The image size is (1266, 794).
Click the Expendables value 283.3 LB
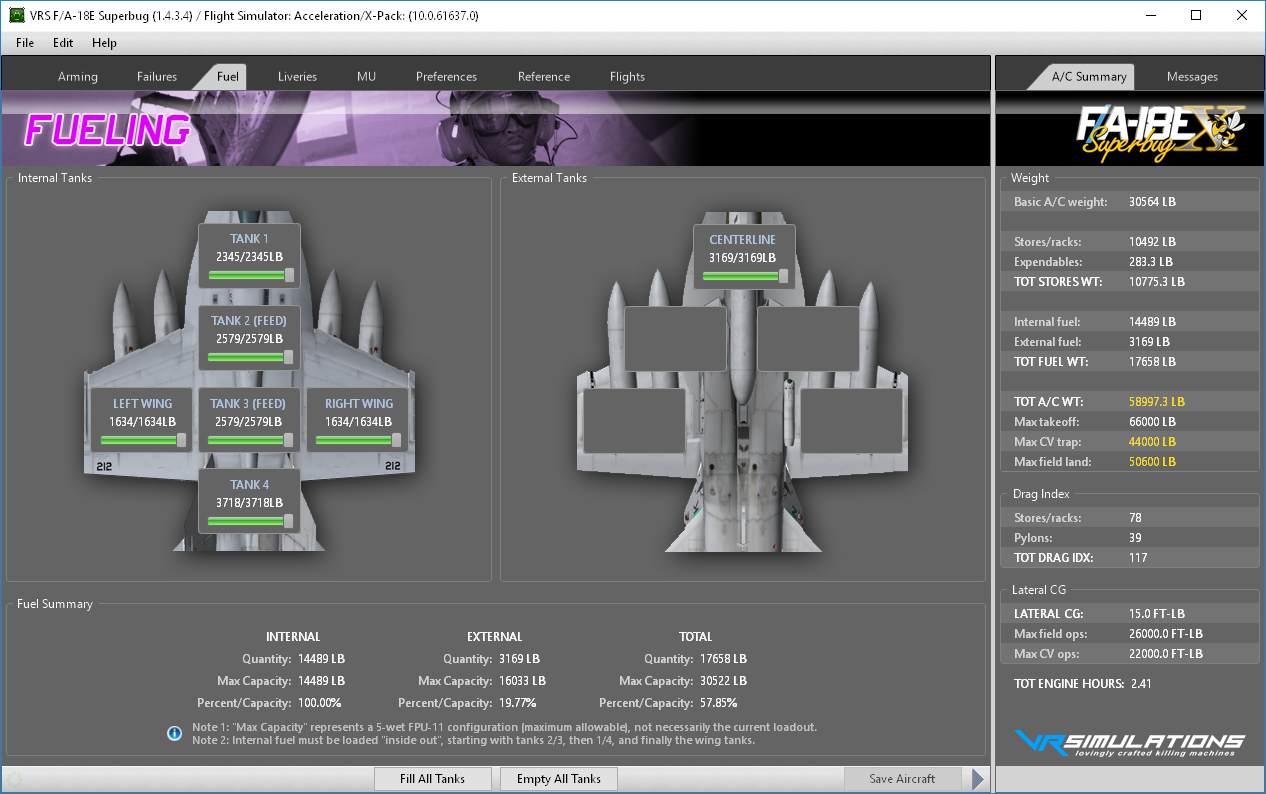[1150, 262]
